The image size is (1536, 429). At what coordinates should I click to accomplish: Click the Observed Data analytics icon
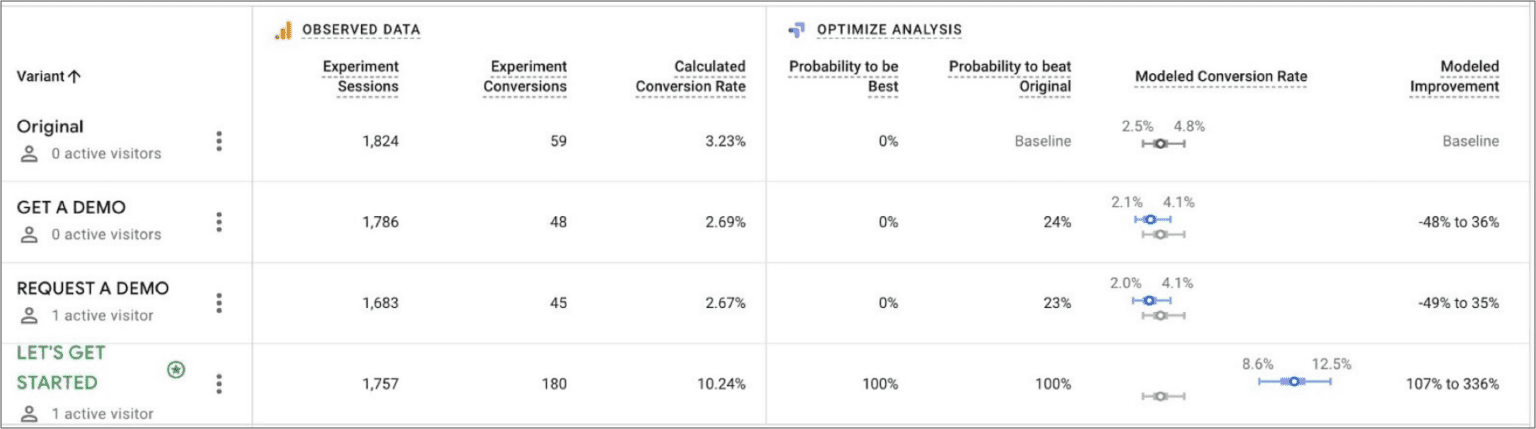(x=283, y=30)
